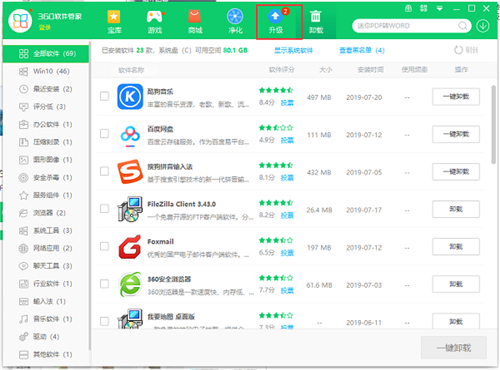
Task: Select 驱动 (4) category
Action: 46,337
